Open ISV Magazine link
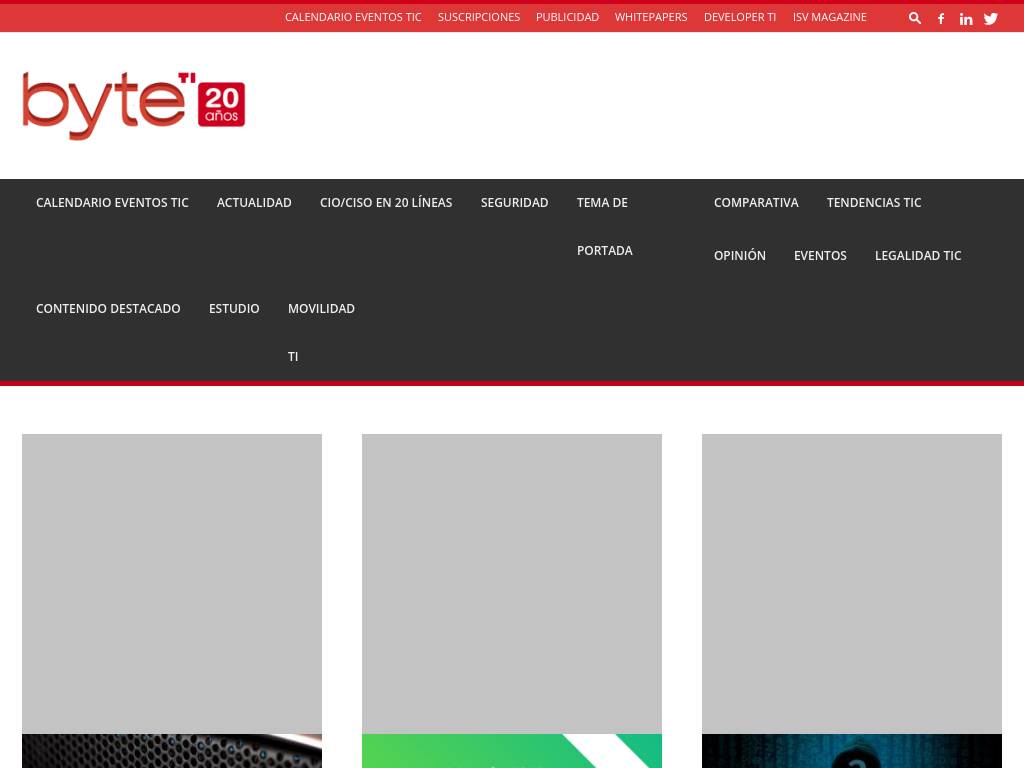This screenshot has width=1024, height=768. coord(830,17)
